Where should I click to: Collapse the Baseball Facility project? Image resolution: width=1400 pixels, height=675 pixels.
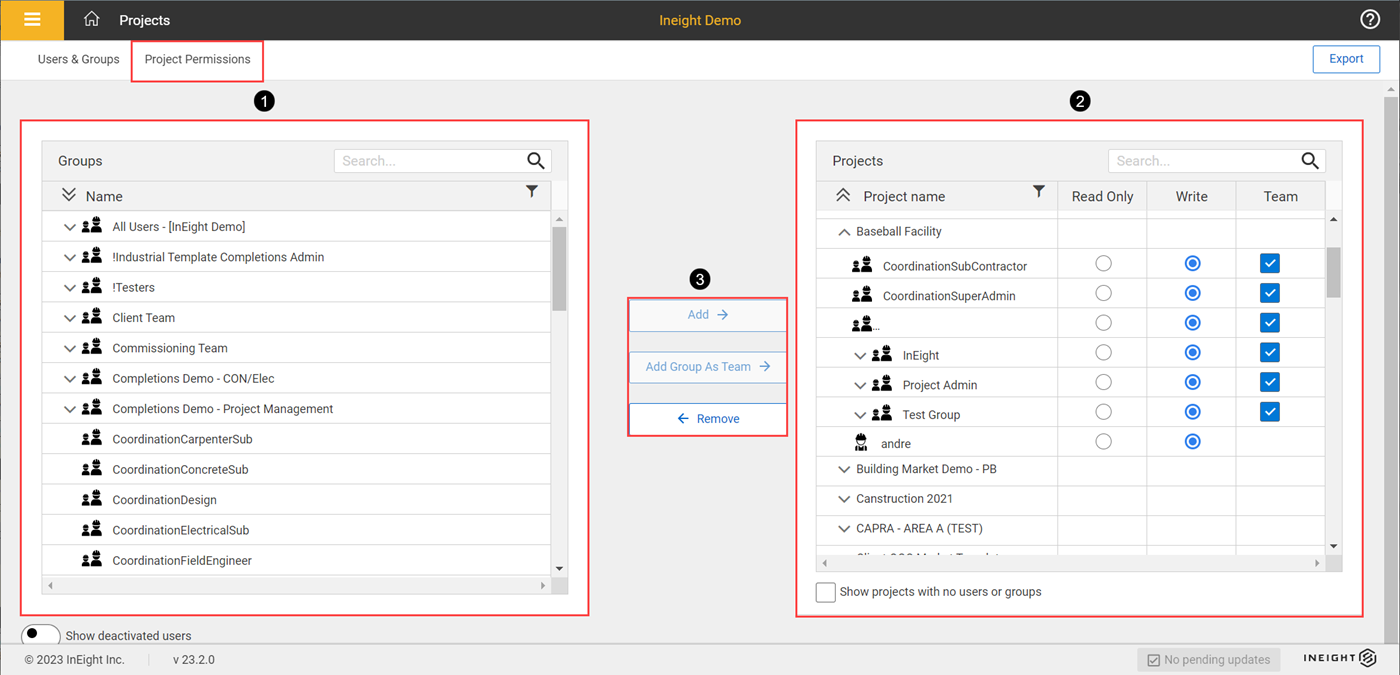(x=844, y=232)
